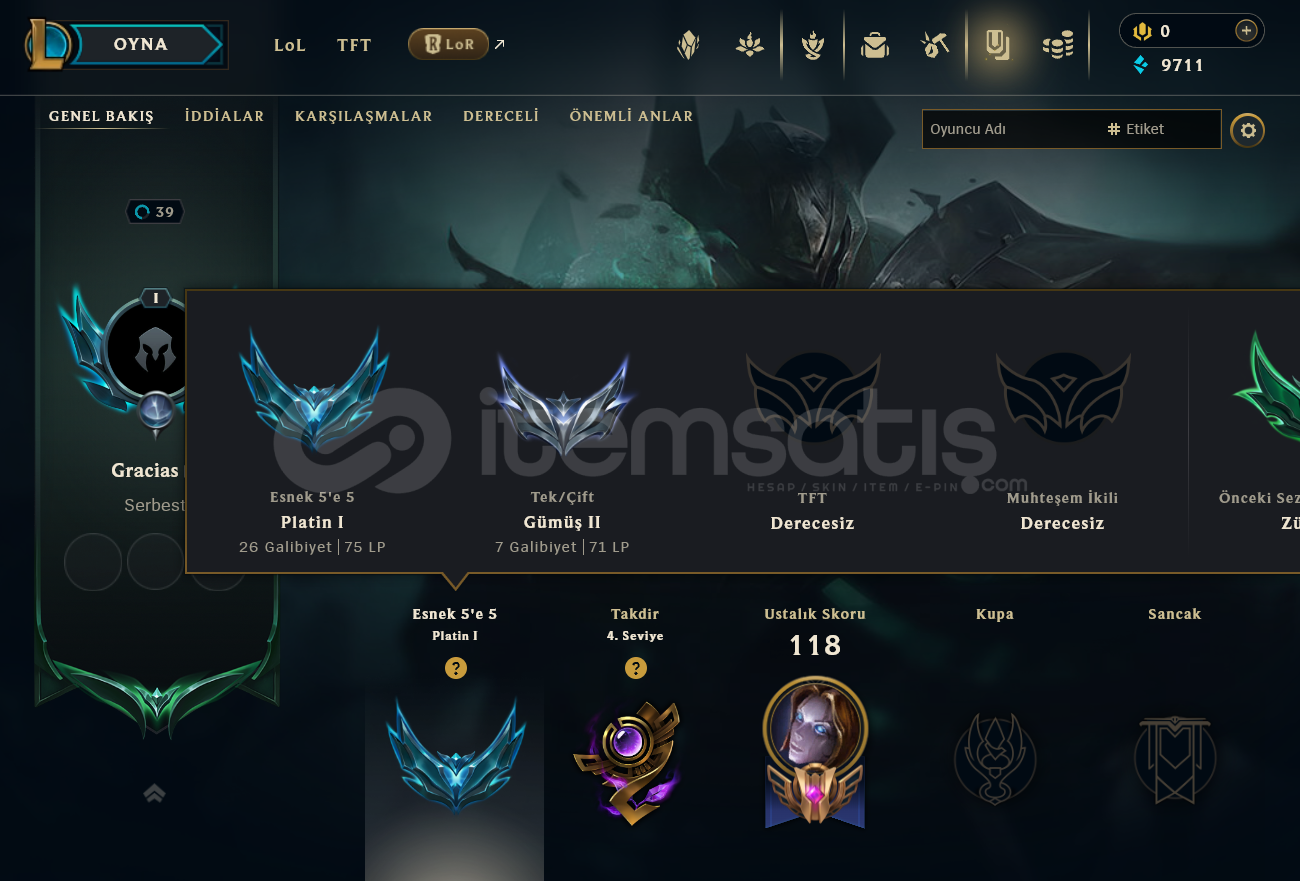The width and height of the screenshot is (1300, 881).
Task: Select the TFT game tab
Action: (x=354, y=45)
